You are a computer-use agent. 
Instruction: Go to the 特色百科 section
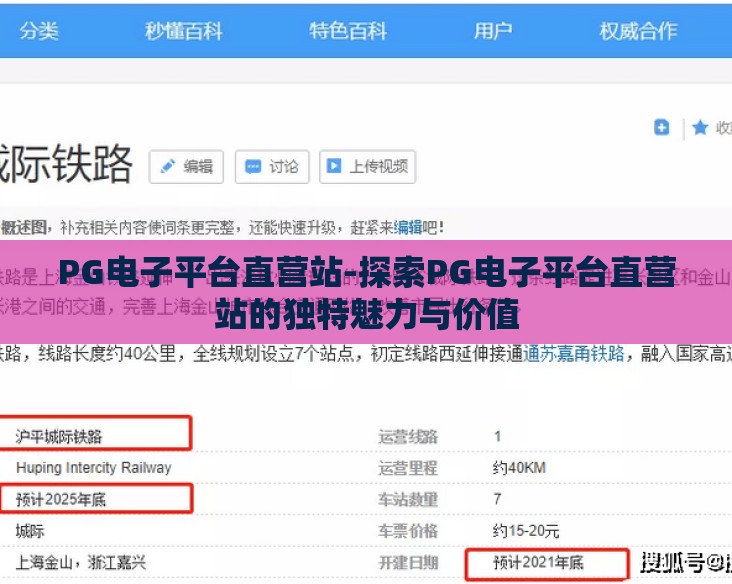(348, 31)
